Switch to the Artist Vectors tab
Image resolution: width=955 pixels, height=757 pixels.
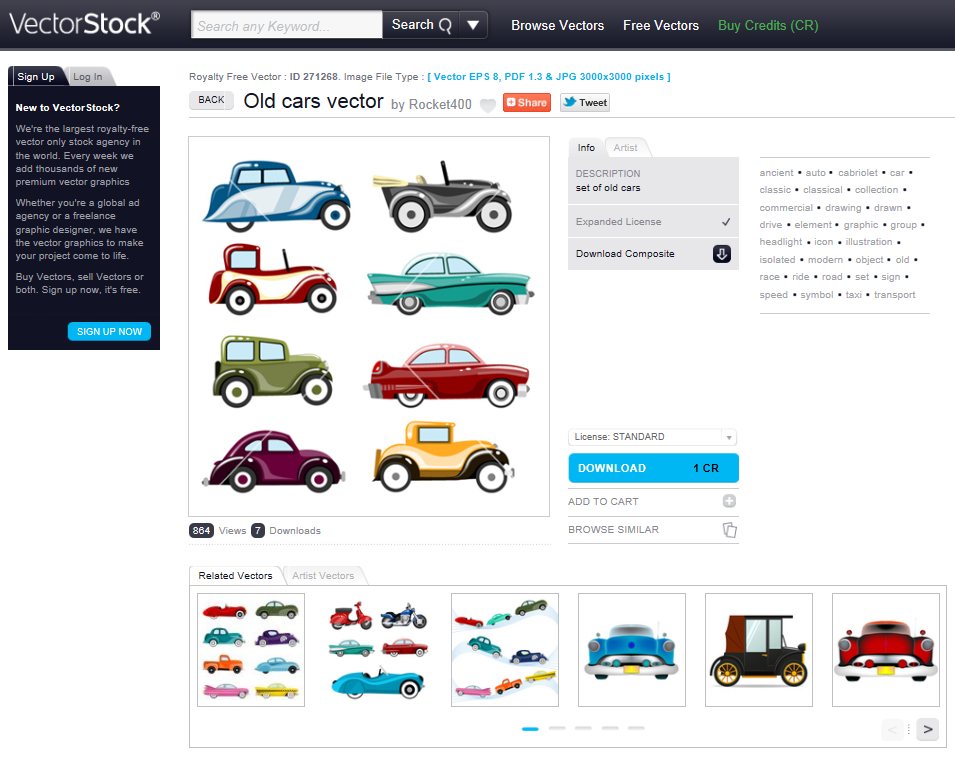pos(323,576)
